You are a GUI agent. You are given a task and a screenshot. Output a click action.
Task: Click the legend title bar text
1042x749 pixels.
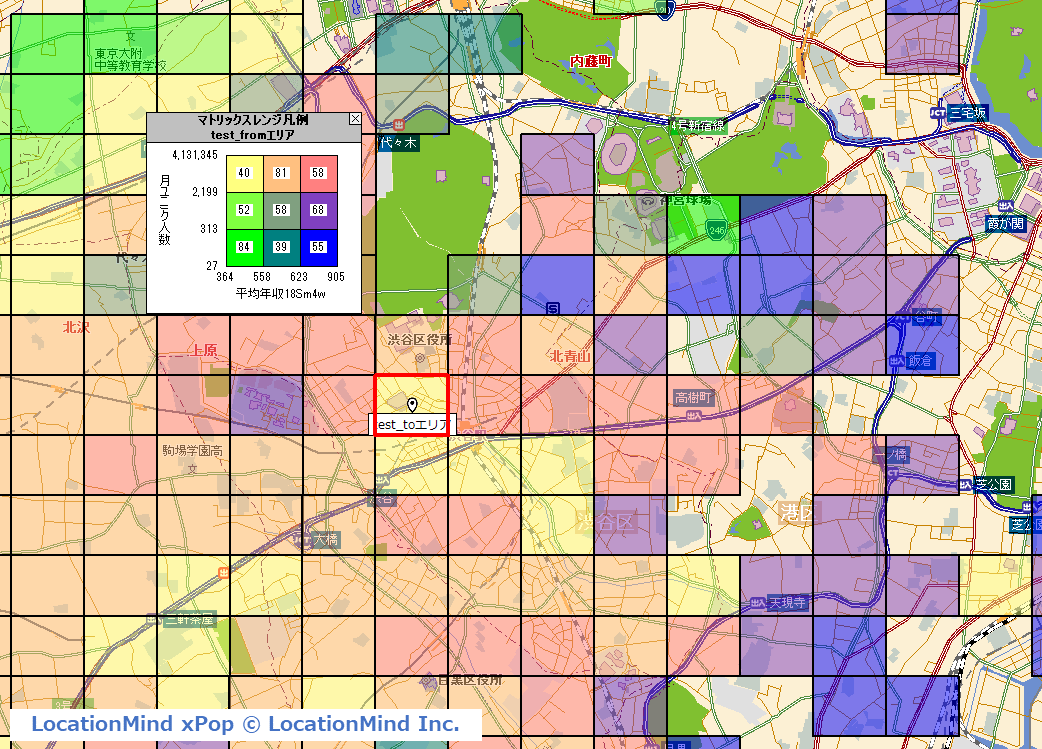coord(253,119)
